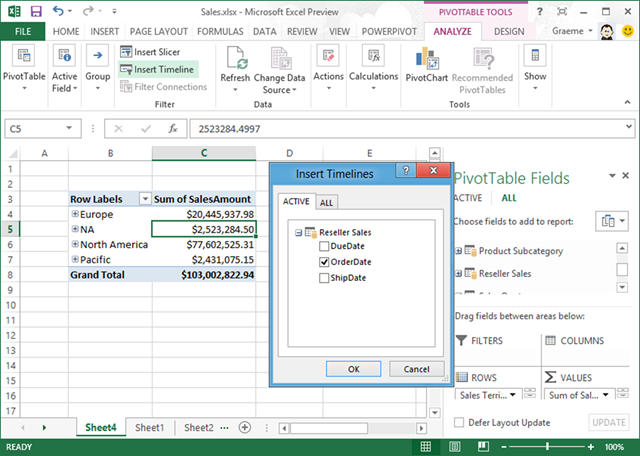Switch to ALL tab in Insert Timelines
The height and width of the screenshot is (456, 640).
326,203
